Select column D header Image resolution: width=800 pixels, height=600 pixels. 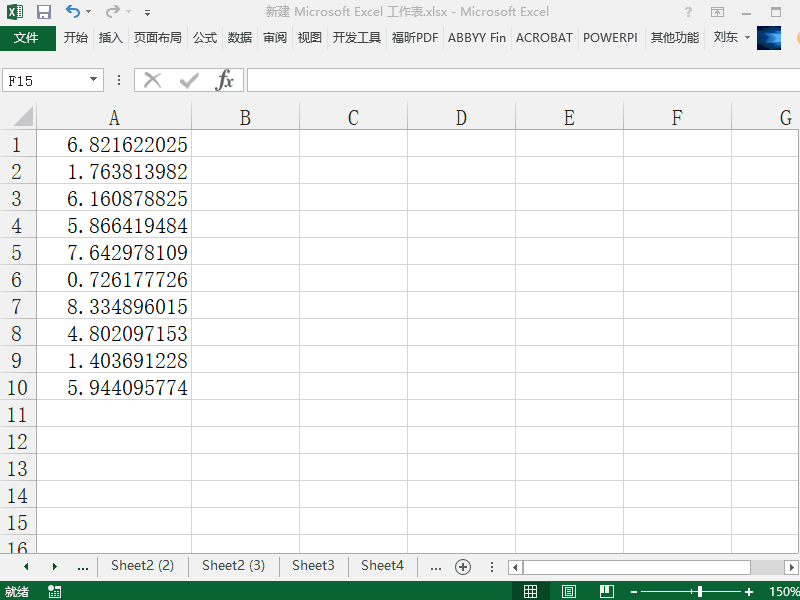point(461,117)
